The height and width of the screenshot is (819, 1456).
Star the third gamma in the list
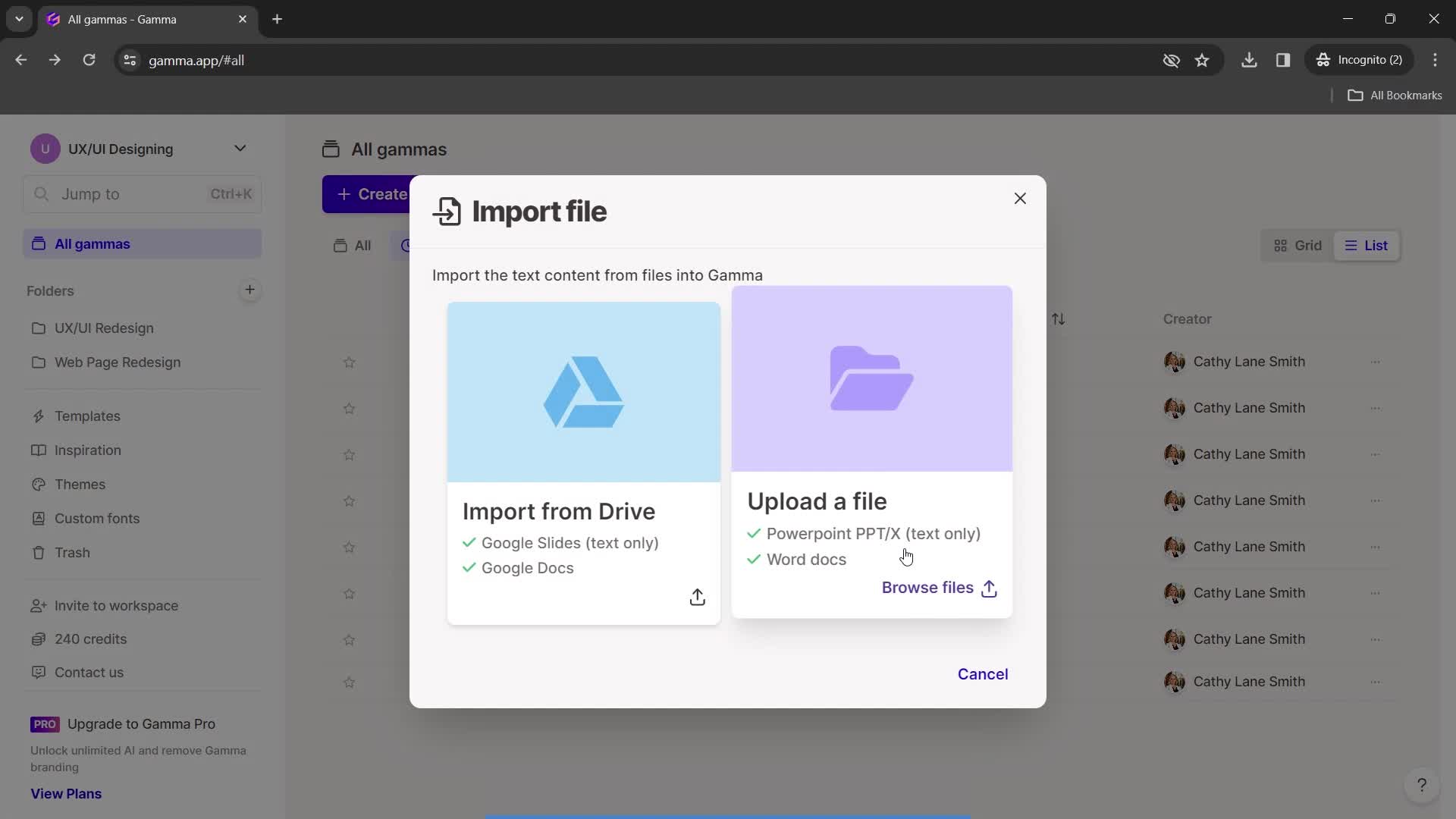pyautogui.click(x=349, y=455)
